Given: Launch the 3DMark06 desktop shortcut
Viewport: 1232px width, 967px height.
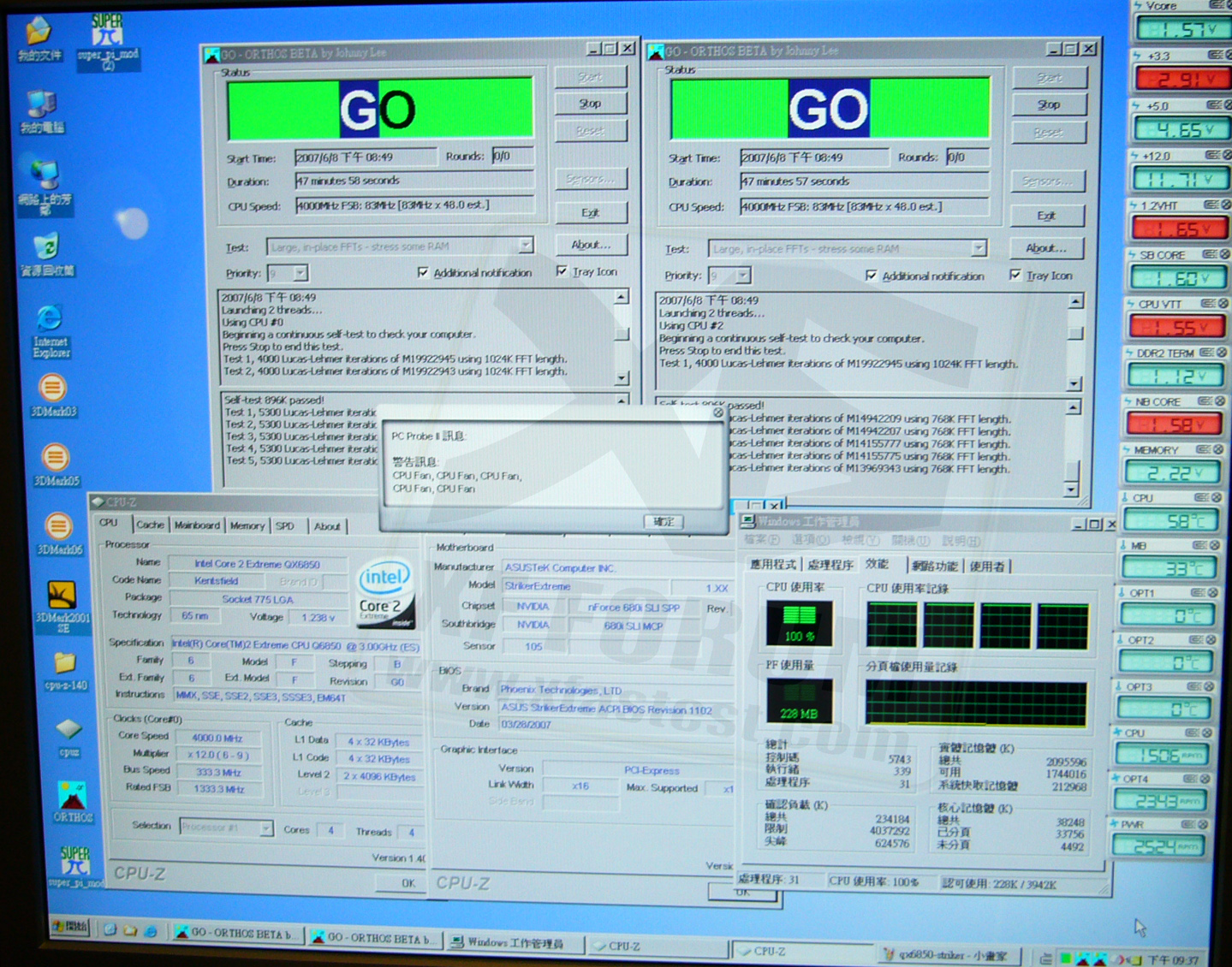Looking at the screenshot, I should [x=59, y=533].
